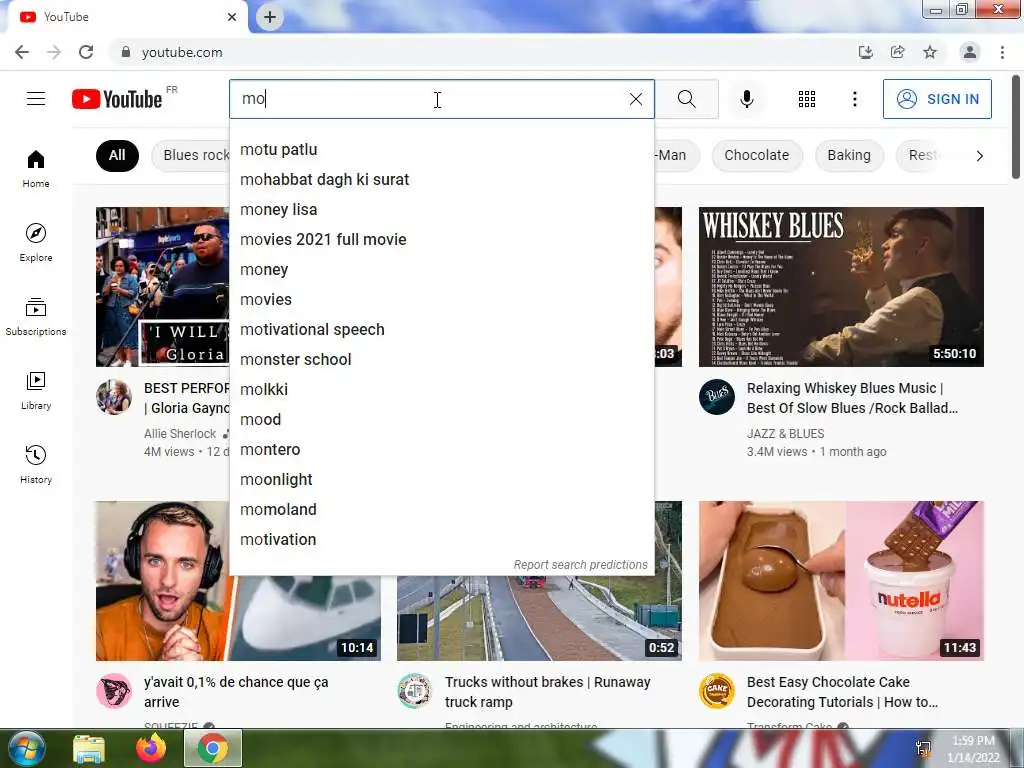Screen dimensions: 1024x768
Task: Click "Report search predictions" link
Action: pos(581,565)
